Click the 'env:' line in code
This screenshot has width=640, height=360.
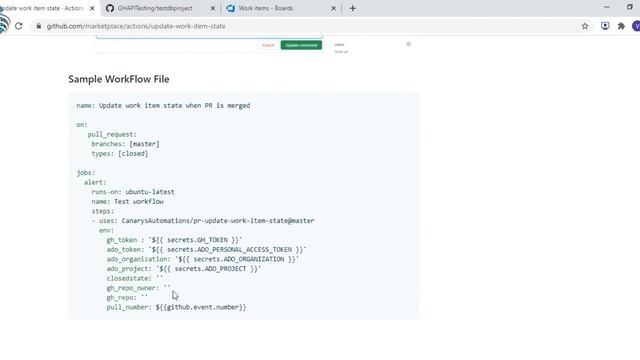[107, 231]
